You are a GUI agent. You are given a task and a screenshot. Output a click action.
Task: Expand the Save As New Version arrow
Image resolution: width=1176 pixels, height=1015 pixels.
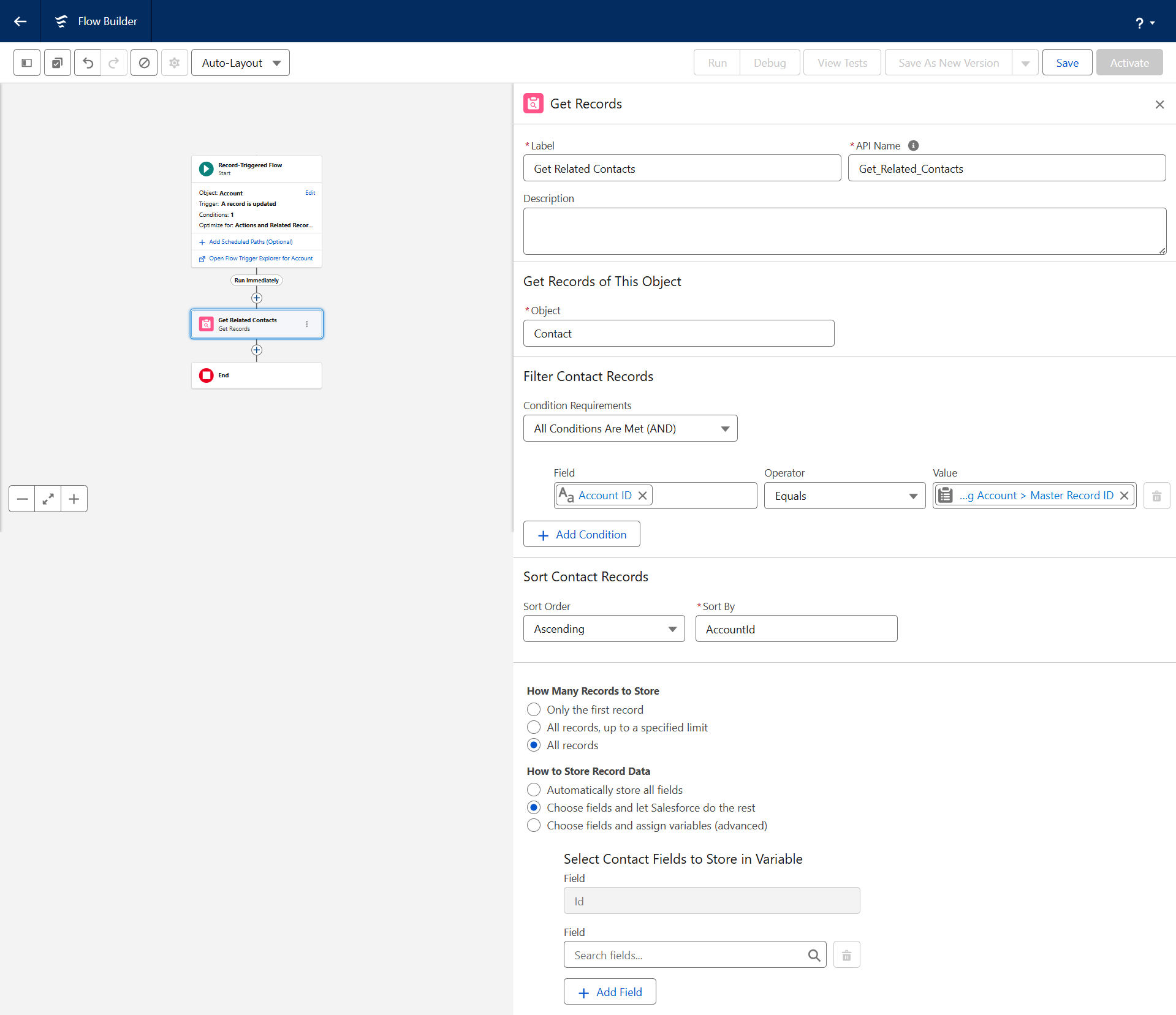[x=1025, y=62]
